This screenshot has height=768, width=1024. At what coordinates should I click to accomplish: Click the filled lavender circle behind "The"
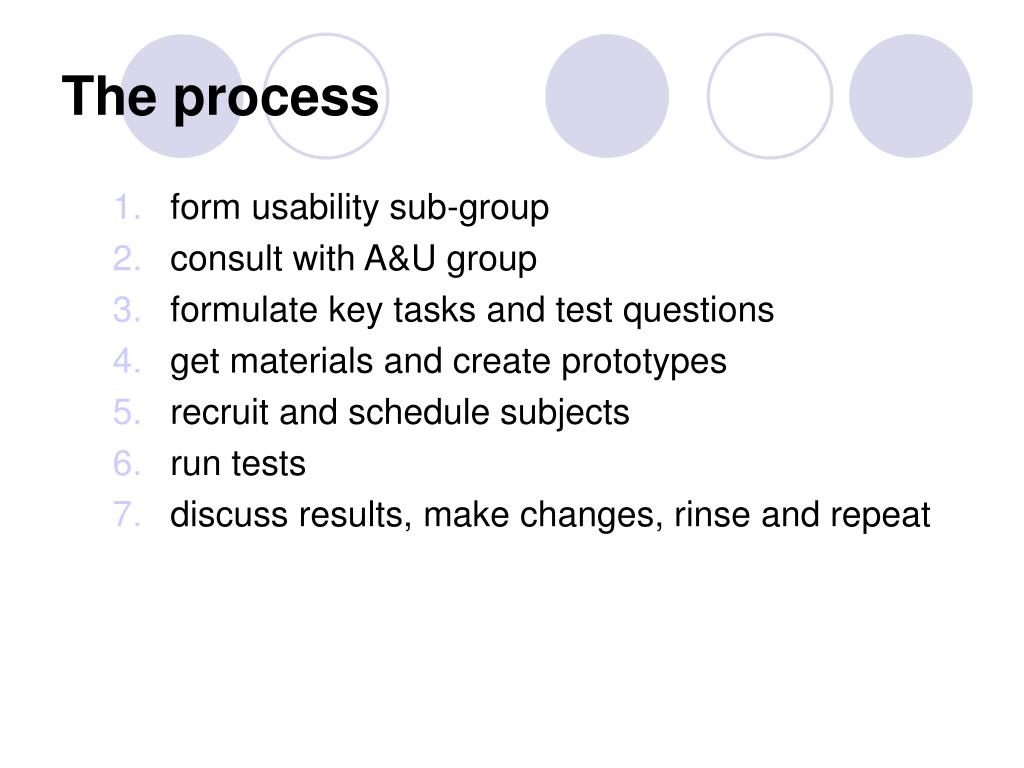point(182,96)
